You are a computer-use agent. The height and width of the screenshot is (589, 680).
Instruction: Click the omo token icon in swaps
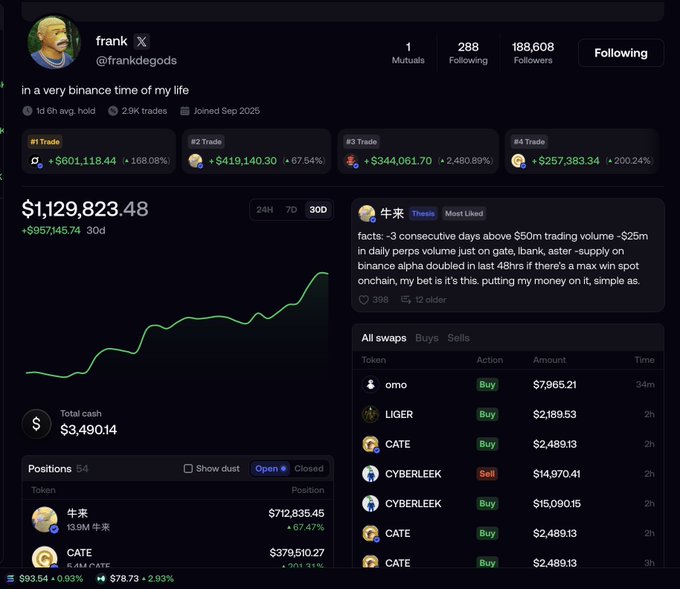pos(370,384)
